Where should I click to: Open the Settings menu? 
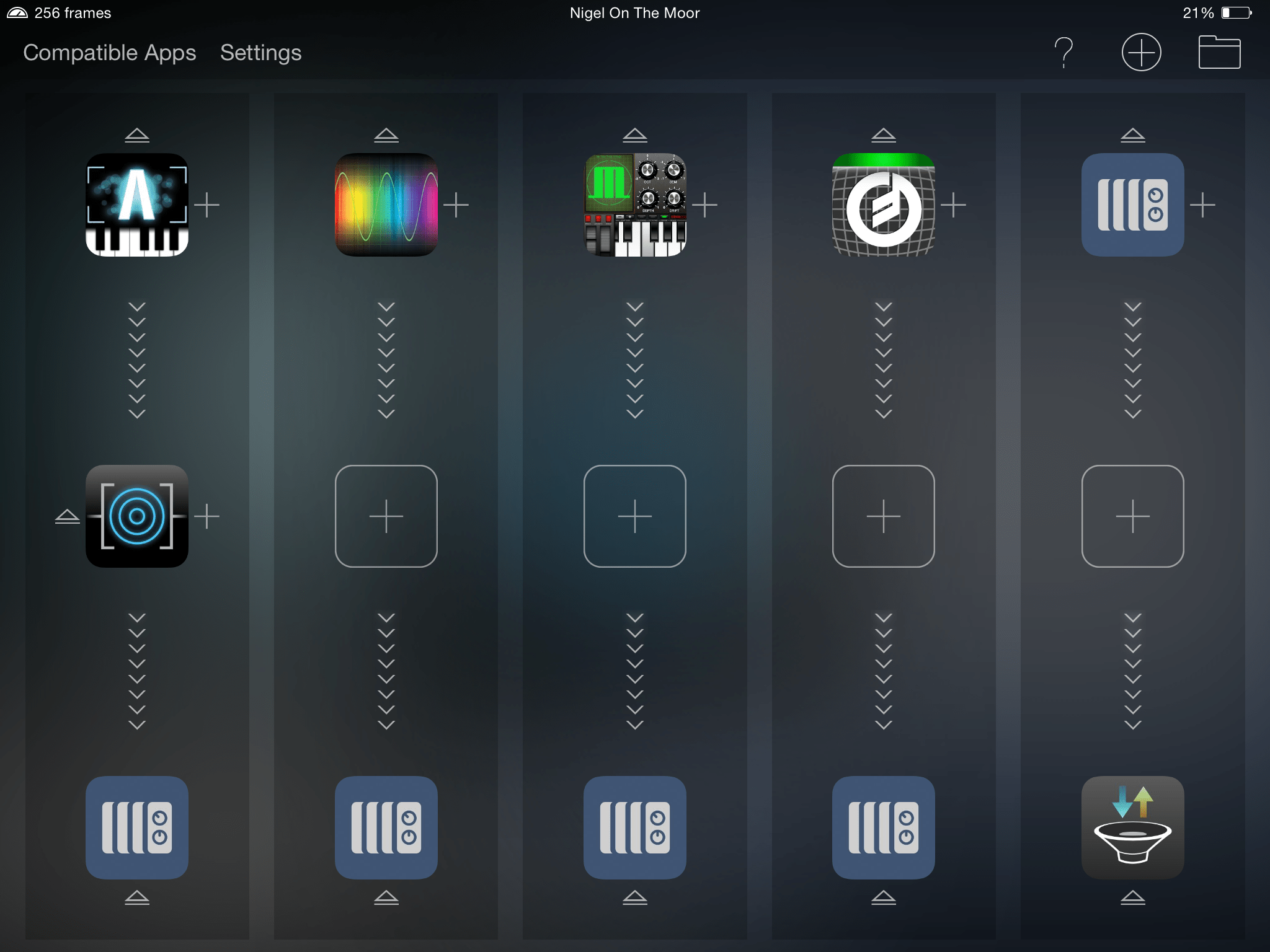[x=260, y=53]
